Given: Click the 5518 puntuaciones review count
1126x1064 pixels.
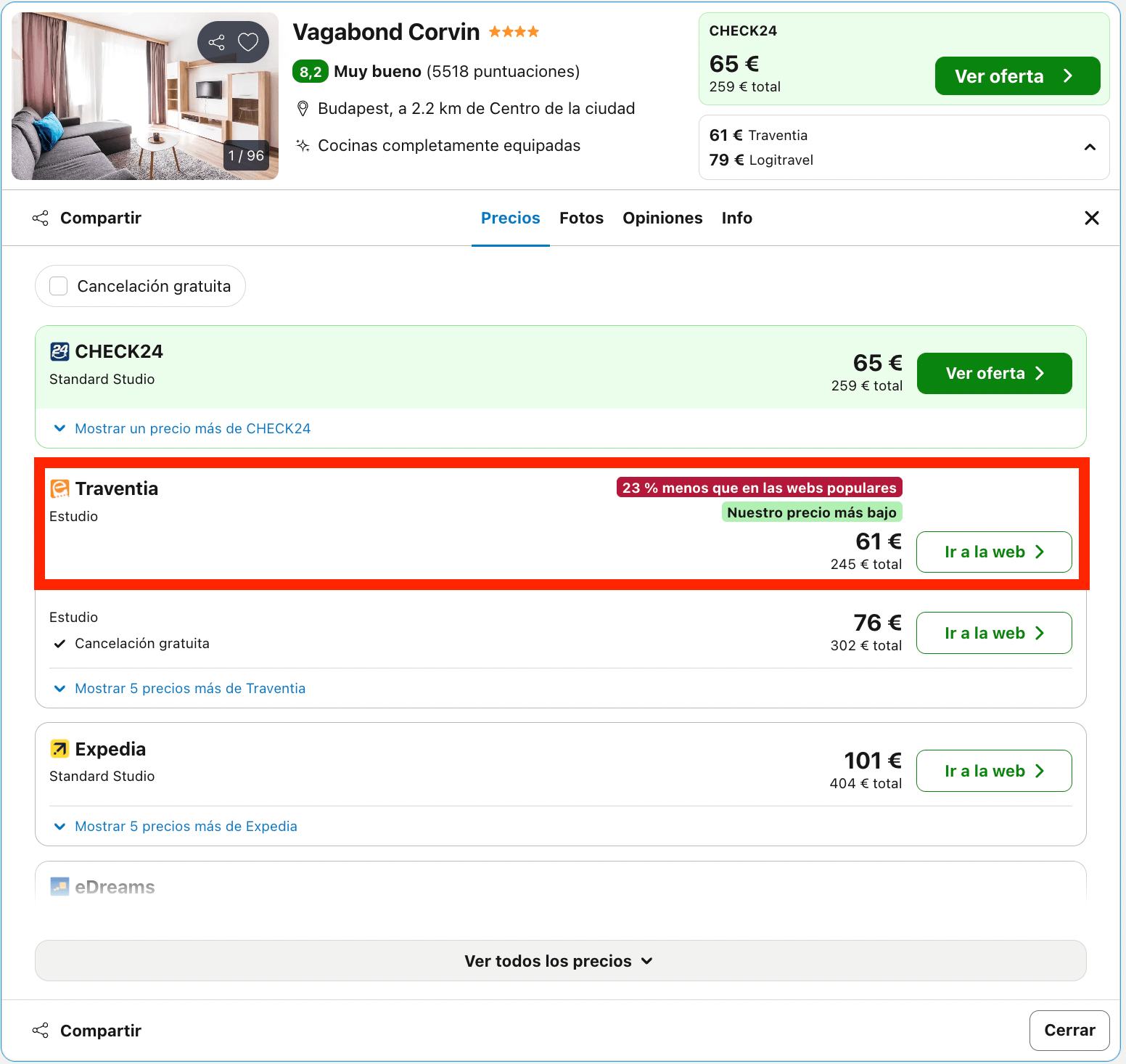Looking at the screenshot, I should (x=504, y=72).
